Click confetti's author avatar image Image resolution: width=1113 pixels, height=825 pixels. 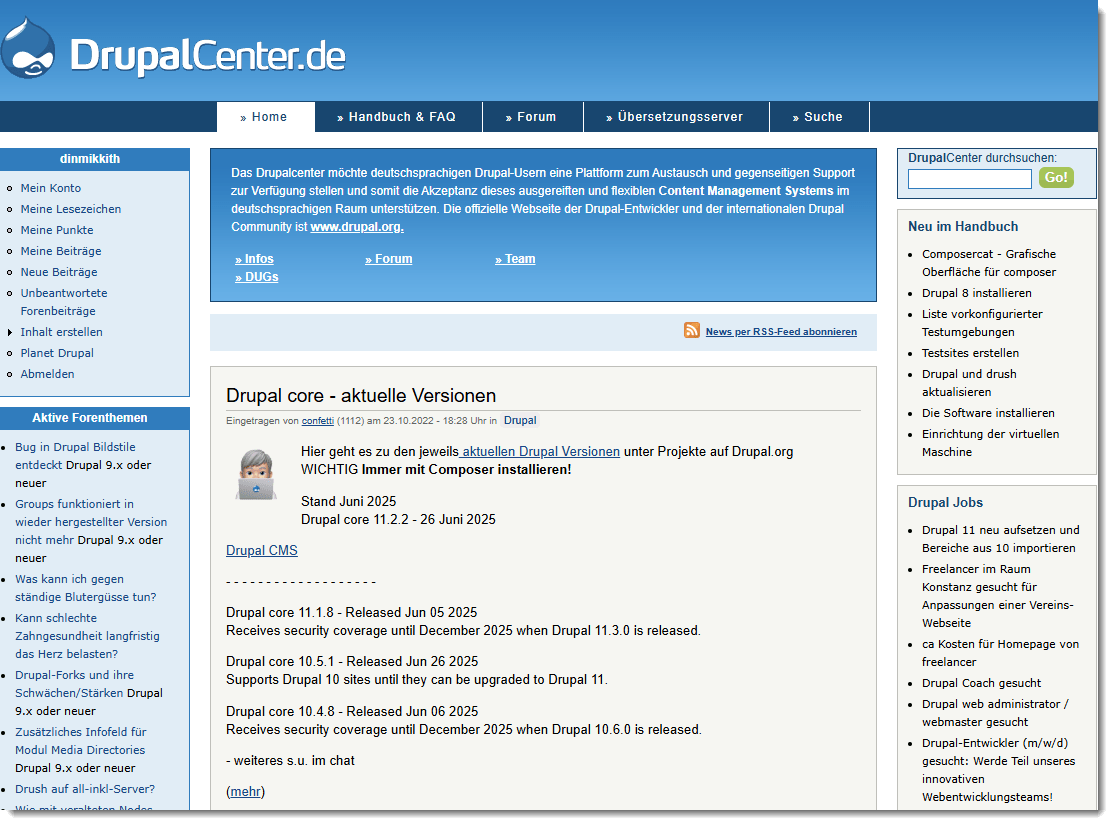coord(256,474)
